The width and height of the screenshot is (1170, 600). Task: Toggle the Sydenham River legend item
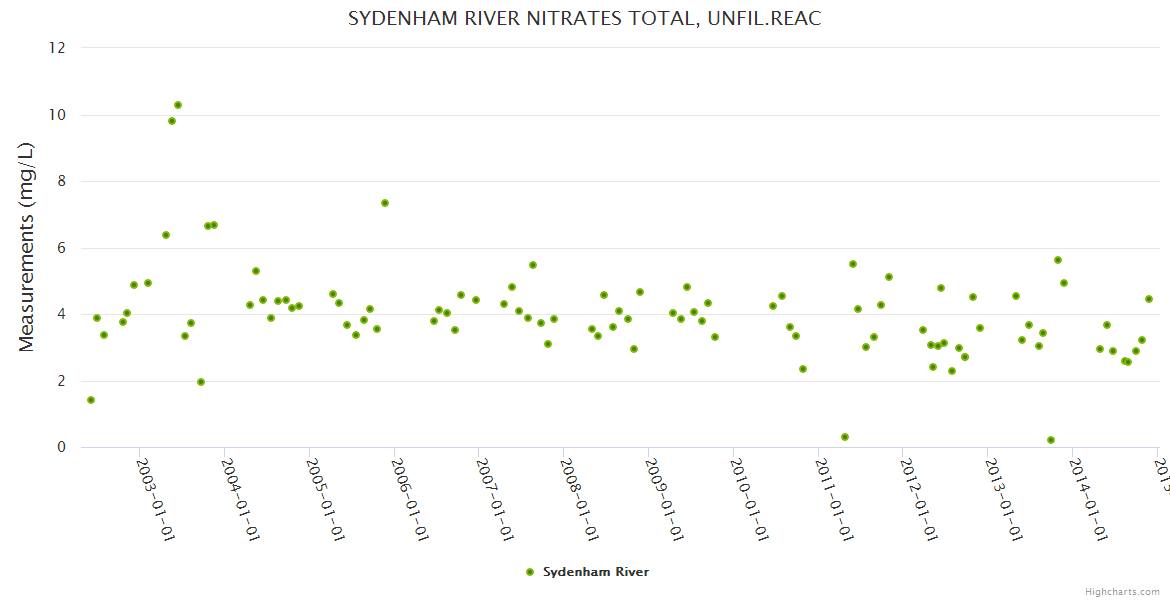coord(595,572)
